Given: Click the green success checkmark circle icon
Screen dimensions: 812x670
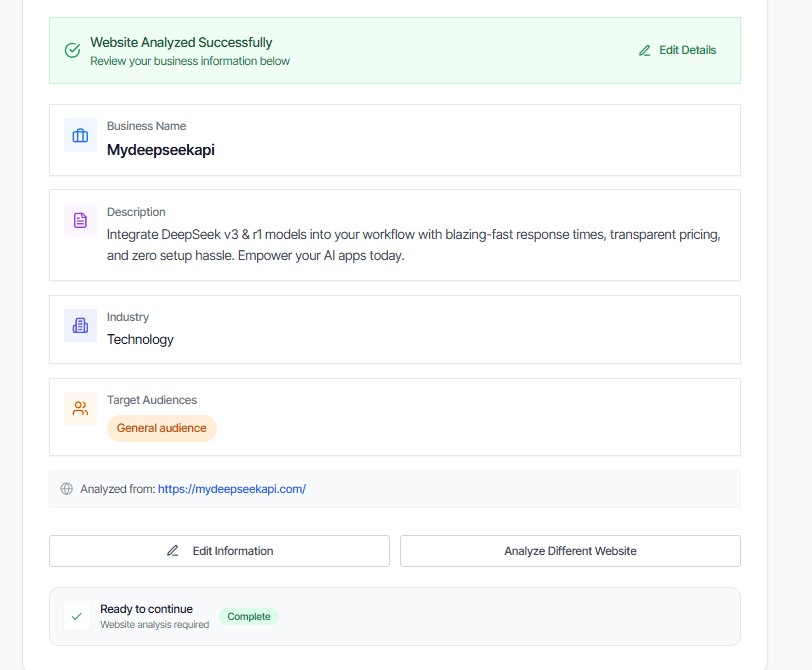Looking at the screenshot, I should 72,50.
